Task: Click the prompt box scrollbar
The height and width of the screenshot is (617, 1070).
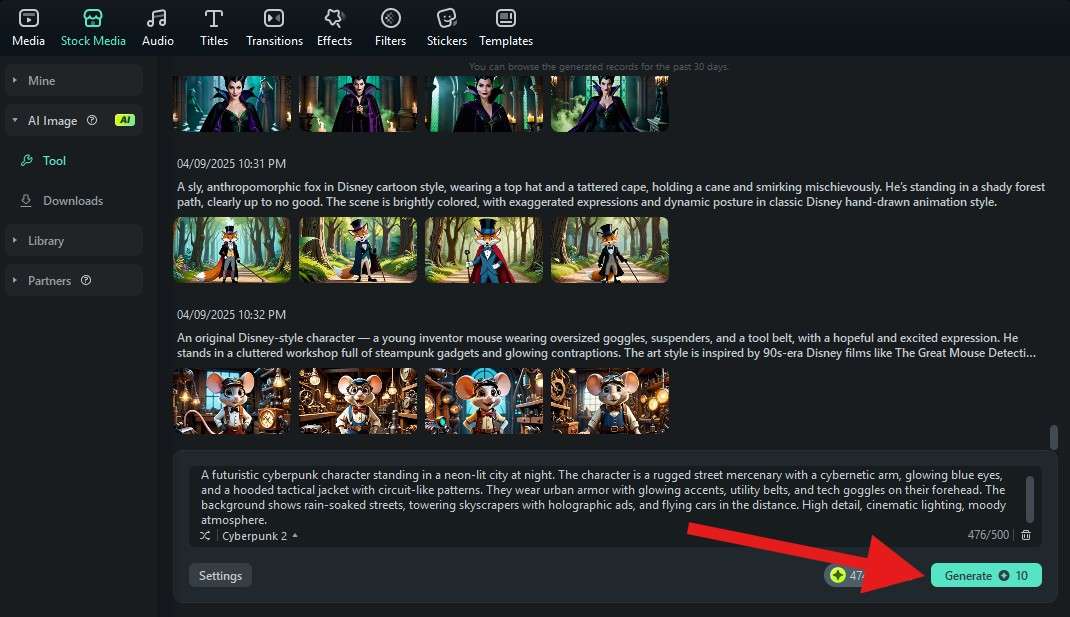Action: coord(1030,499)
